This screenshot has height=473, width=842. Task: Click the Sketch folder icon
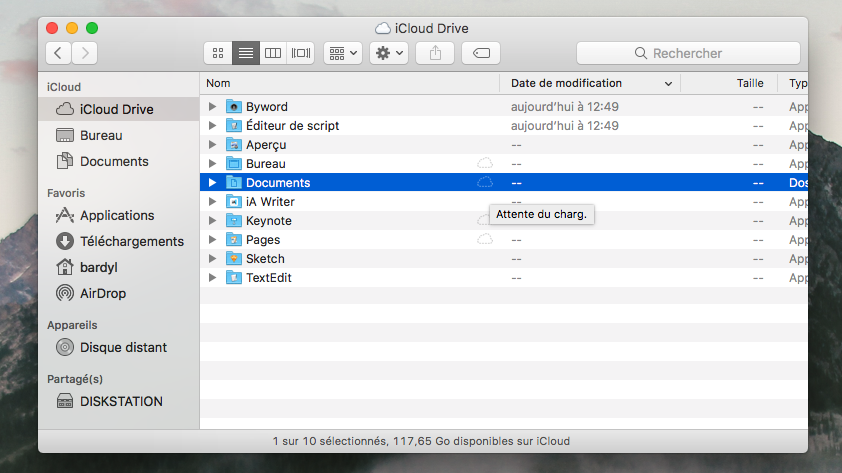point(234,258)
